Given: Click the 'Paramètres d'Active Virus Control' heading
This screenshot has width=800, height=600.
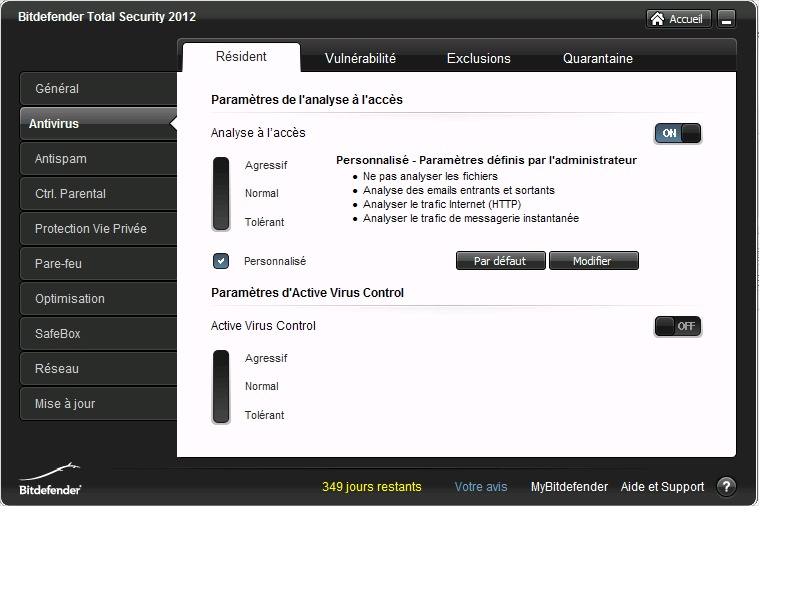Looking at the screenshot, I should click(x=307, y=293).
